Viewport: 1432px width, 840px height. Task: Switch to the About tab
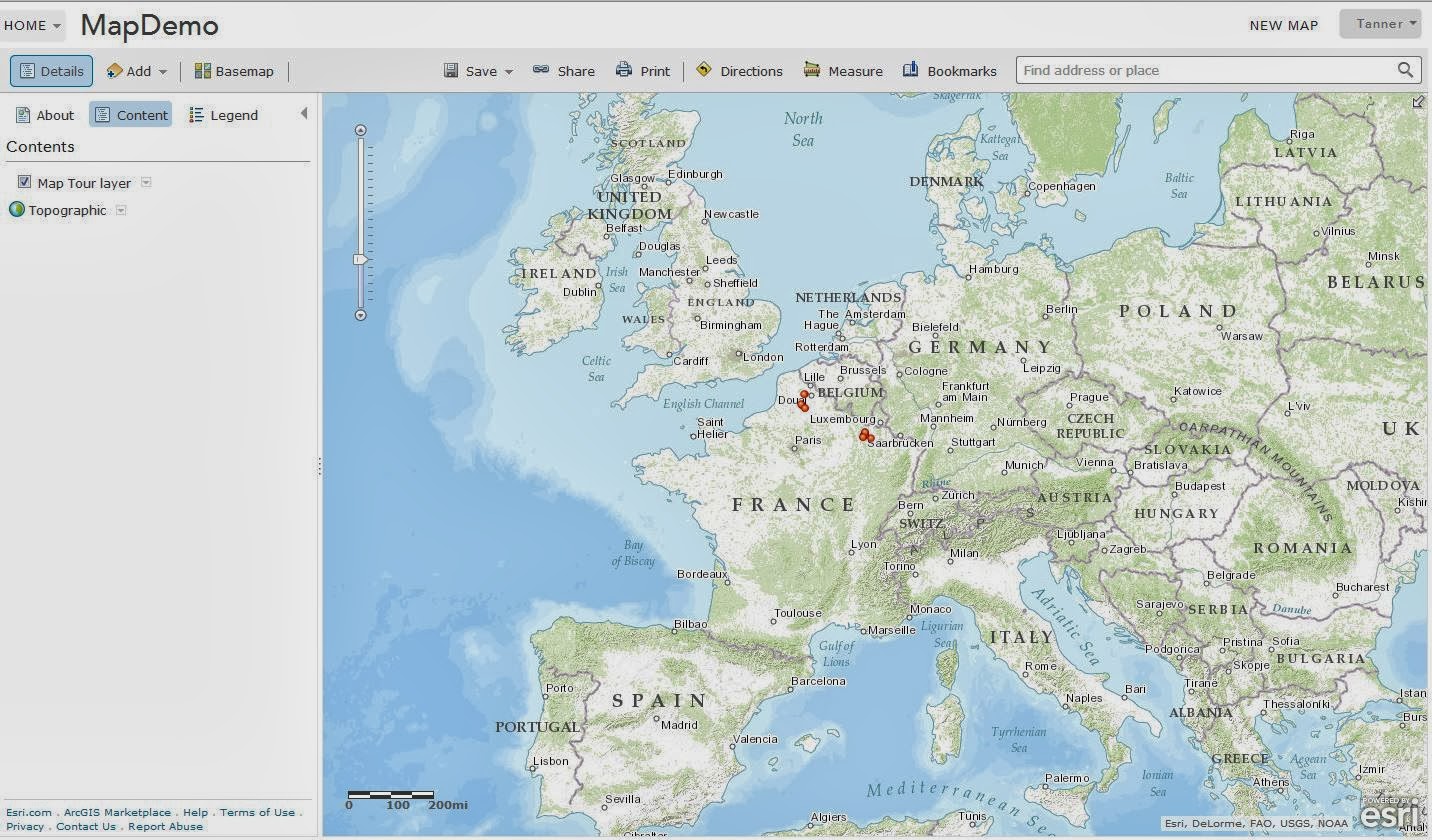click(45, 115)
